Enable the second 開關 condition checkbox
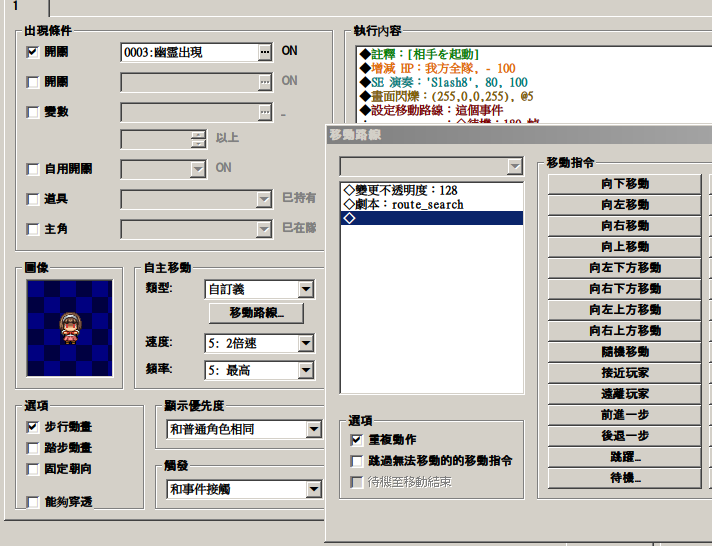This screenshot has height=546, width=712. point(33,82)
